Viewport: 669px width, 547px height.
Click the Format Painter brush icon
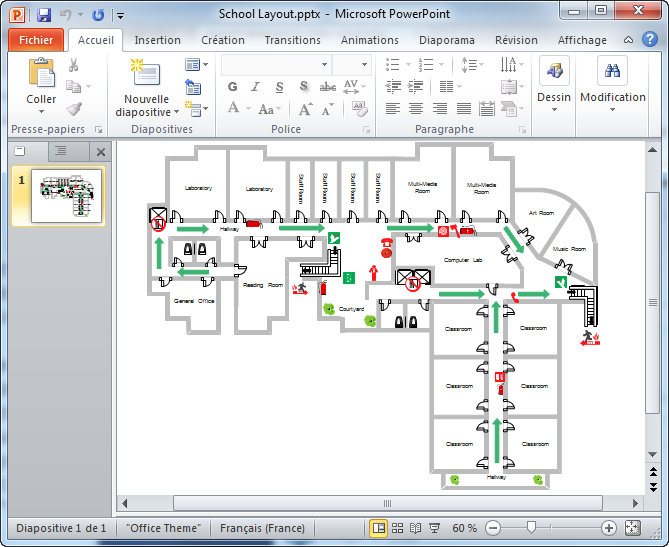pyautogui.click(x=74, y=109)
